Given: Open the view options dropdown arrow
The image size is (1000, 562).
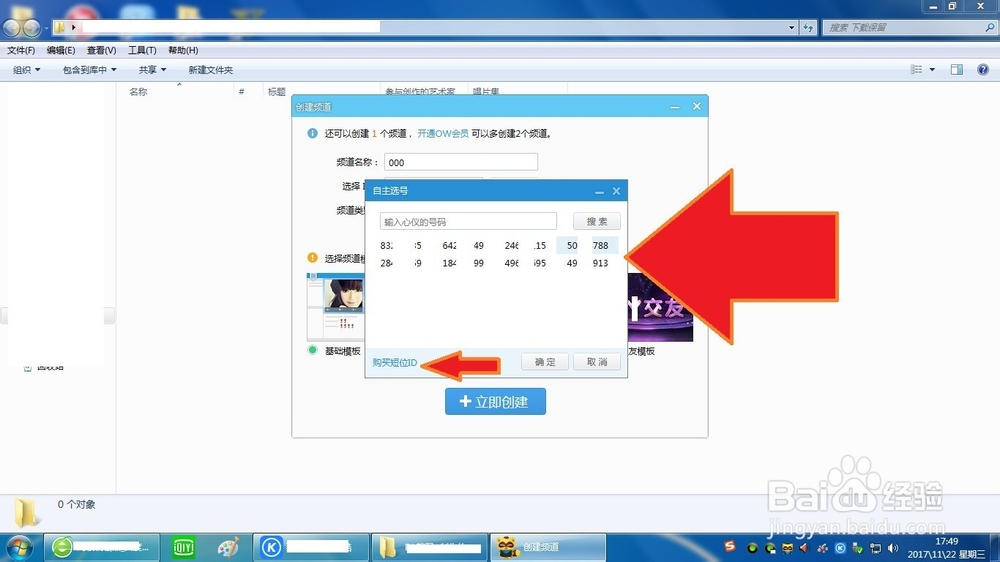Looking at the screenshot, I should coord(932,70).
